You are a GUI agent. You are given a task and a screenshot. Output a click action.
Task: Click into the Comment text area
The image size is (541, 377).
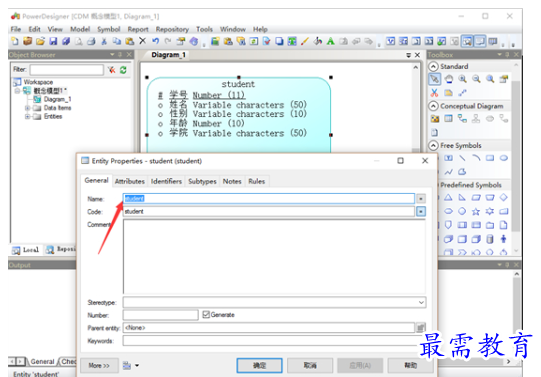[274, 257]
